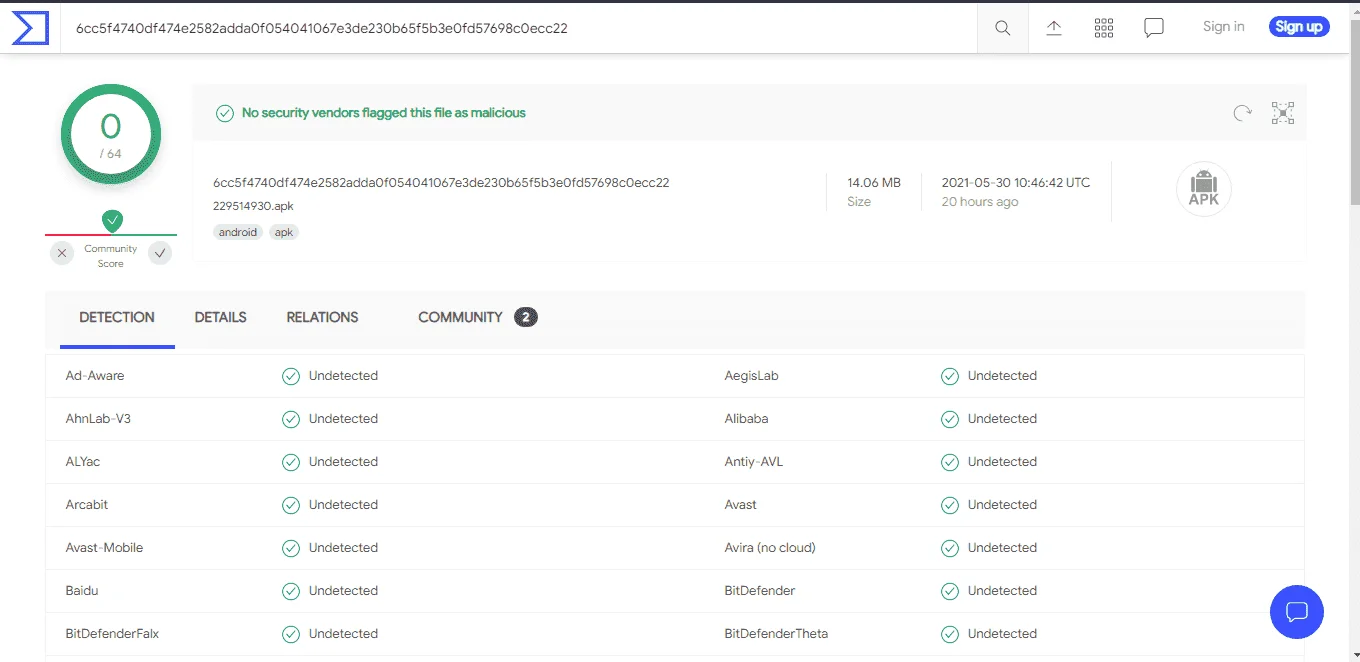Click the 14.06 MB size value
The image size is (1360, 662).
[x=874, y=183]
